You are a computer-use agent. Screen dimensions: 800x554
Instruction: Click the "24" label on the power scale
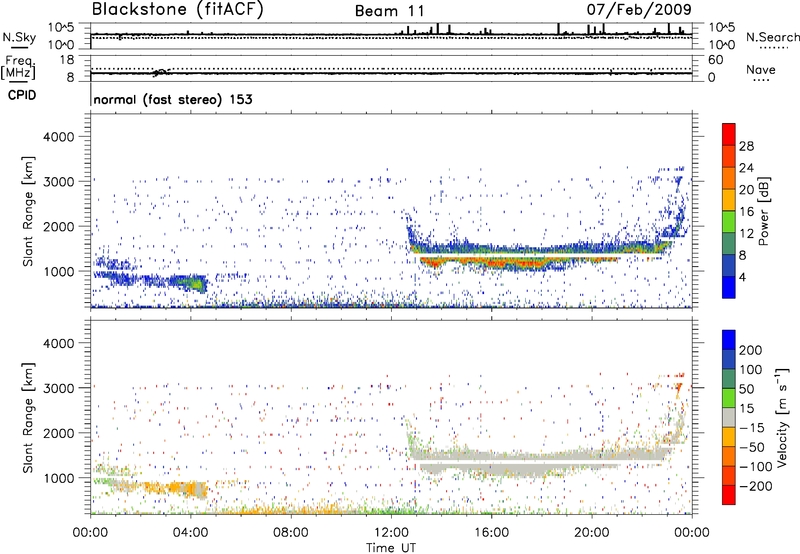(746, 168)
